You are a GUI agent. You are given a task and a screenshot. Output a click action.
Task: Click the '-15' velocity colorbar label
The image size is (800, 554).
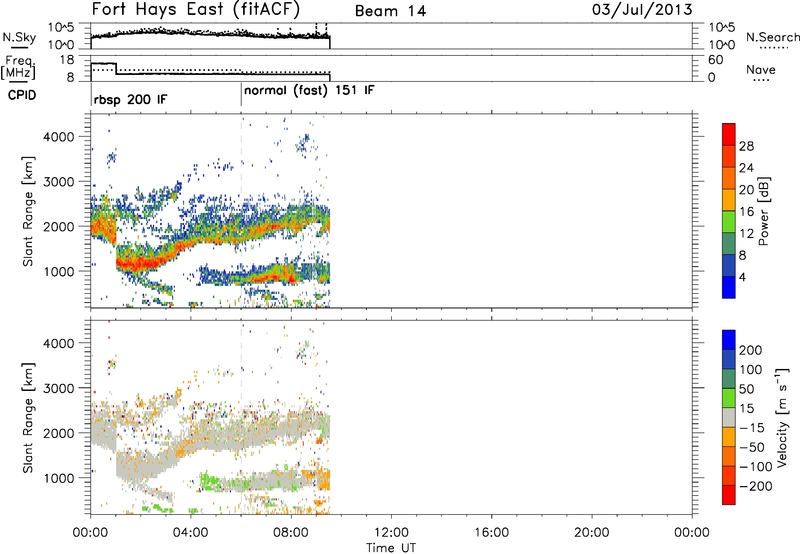click(x=752, y=428)
